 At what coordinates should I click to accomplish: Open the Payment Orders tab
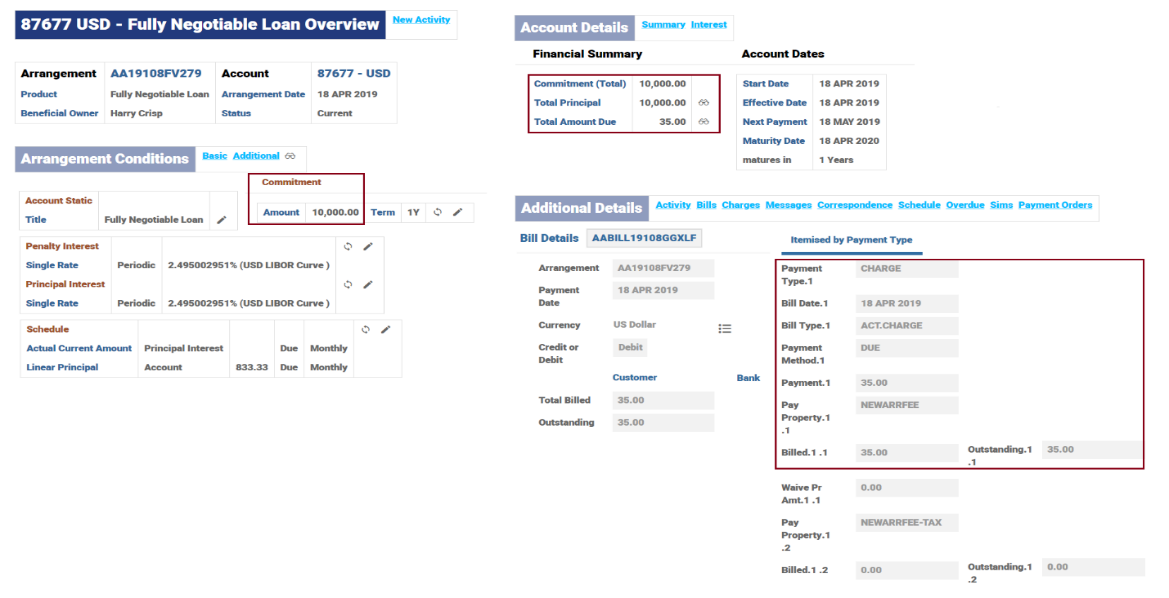tap(1055, 205)
